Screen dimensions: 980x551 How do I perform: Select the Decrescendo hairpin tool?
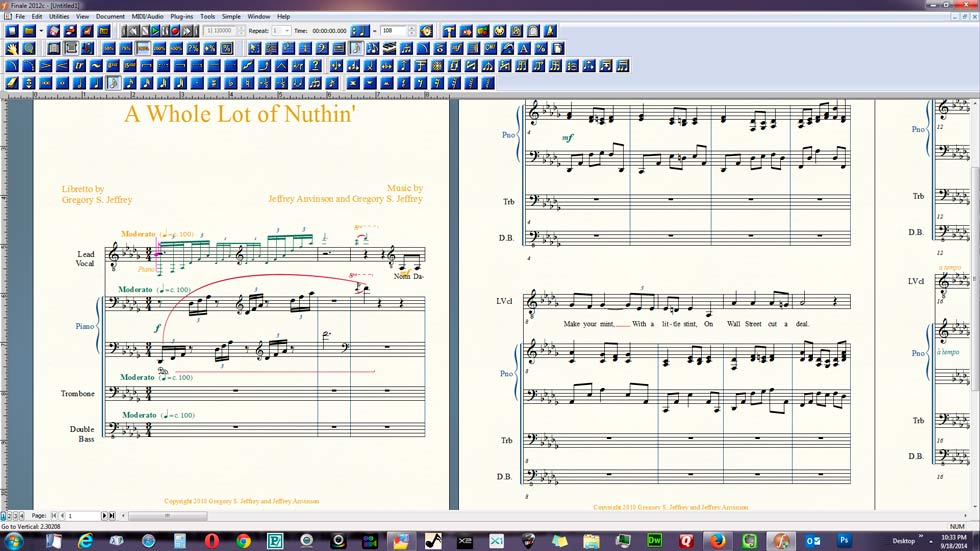pos(46,66)
